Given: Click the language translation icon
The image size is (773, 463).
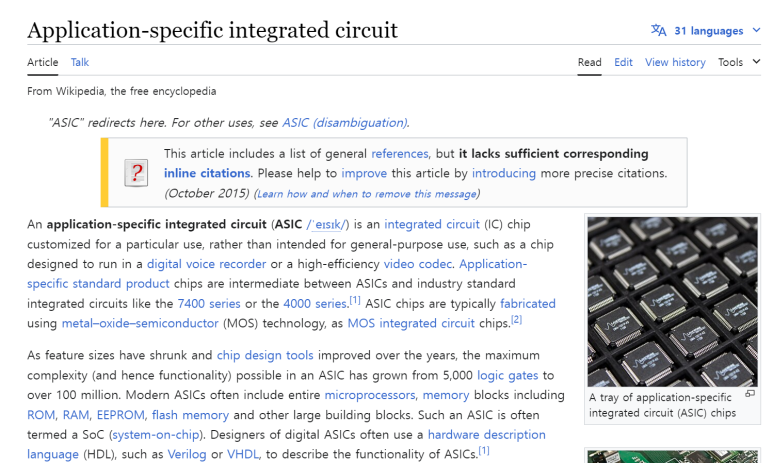Looking at the screenshot, I should click(658, 31).
